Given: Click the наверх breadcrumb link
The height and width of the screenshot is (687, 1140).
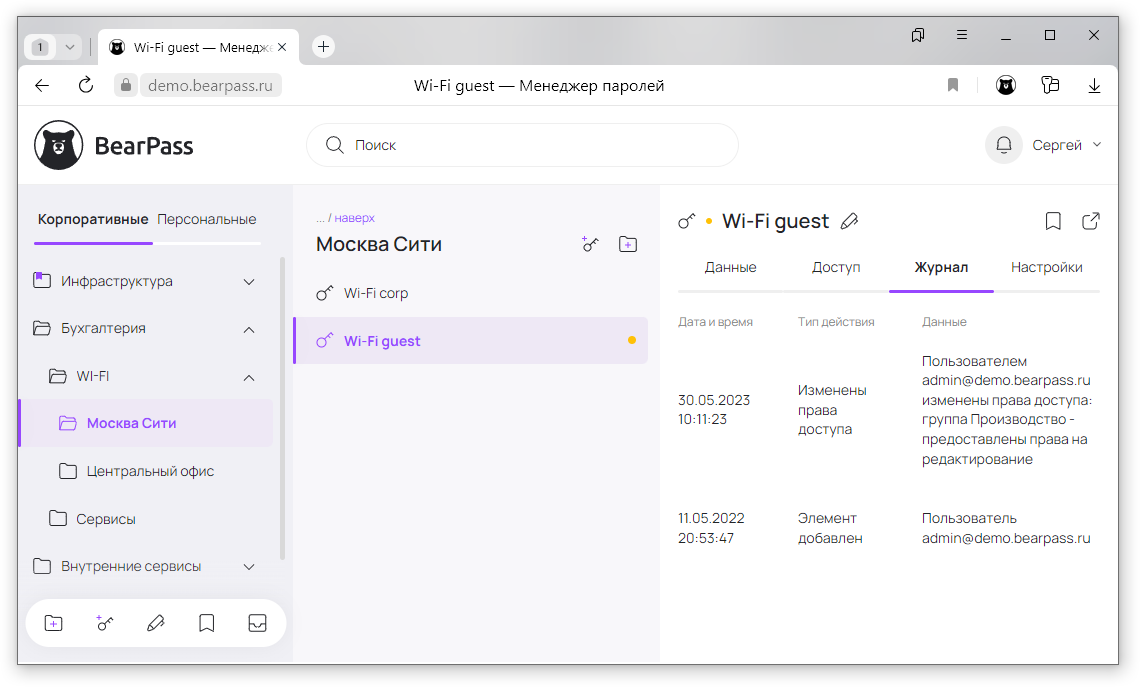Looking at the screenshot, I should (x=354, y=218).
